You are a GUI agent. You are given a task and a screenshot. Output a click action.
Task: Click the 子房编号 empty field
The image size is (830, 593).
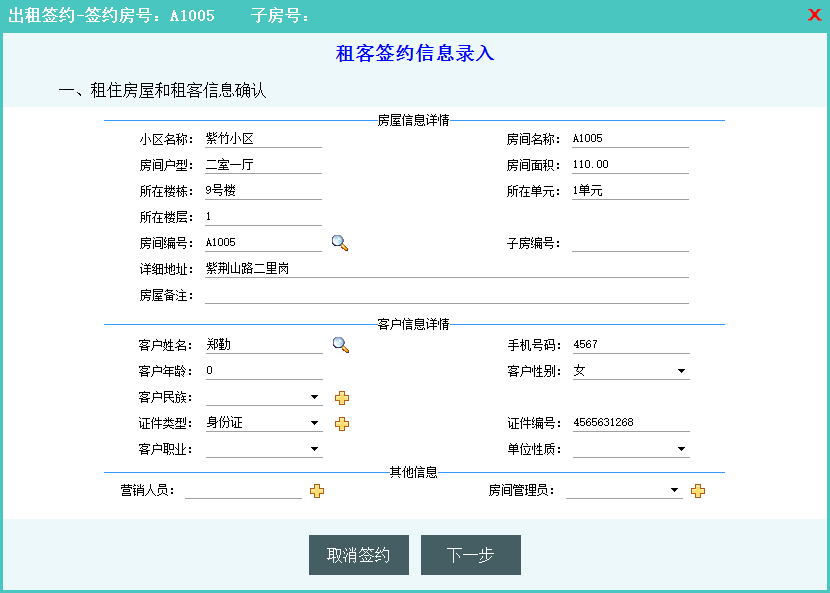630,243
